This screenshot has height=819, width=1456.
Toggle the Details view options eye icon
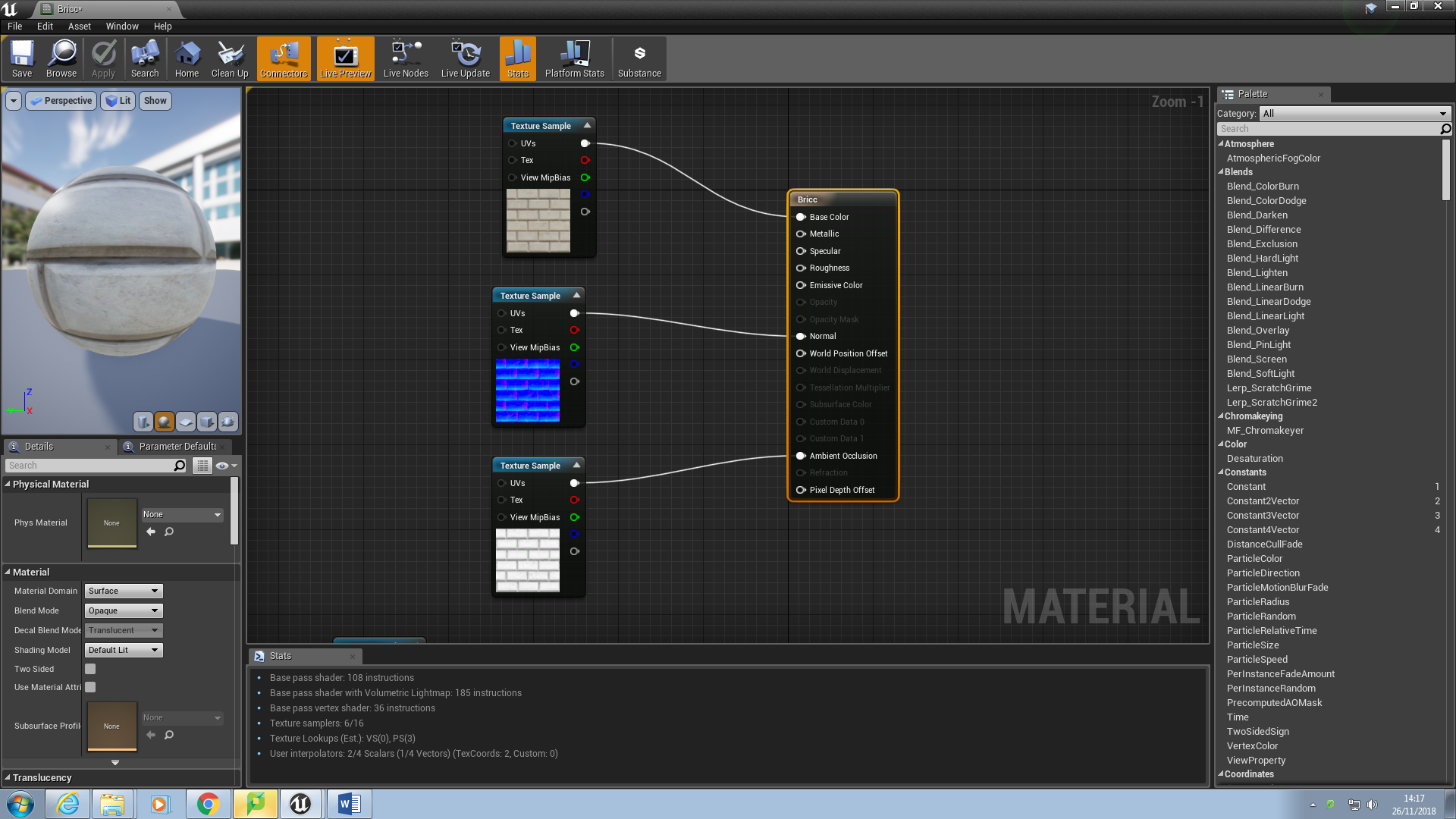(x=222, y=466)
